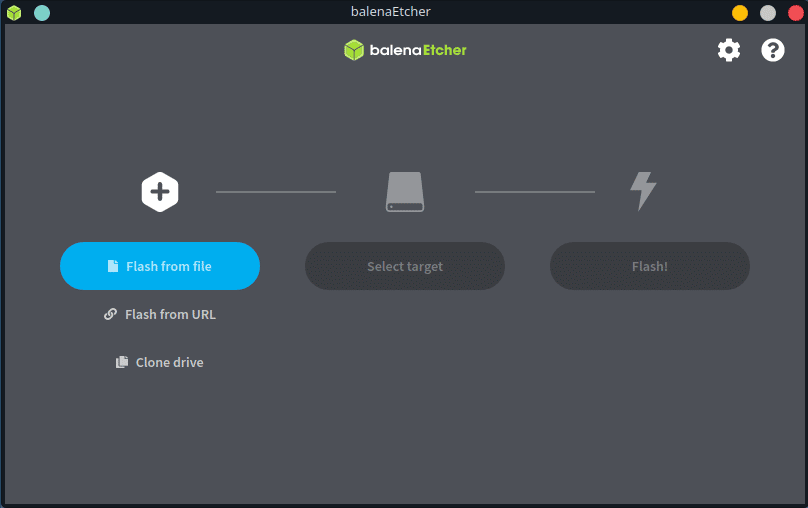The height and width of the screenshot is (508, 808).
Task: Maximize window using the gray circle button
Action: pyautogui.click(x=768, y=13)
